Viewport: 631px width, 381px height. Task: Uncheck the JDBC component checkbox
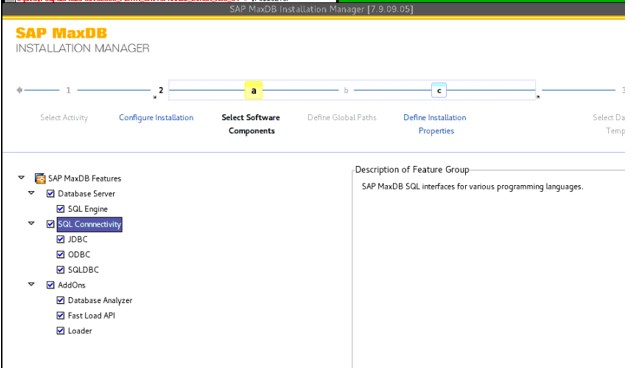click(x=60, y=239)
